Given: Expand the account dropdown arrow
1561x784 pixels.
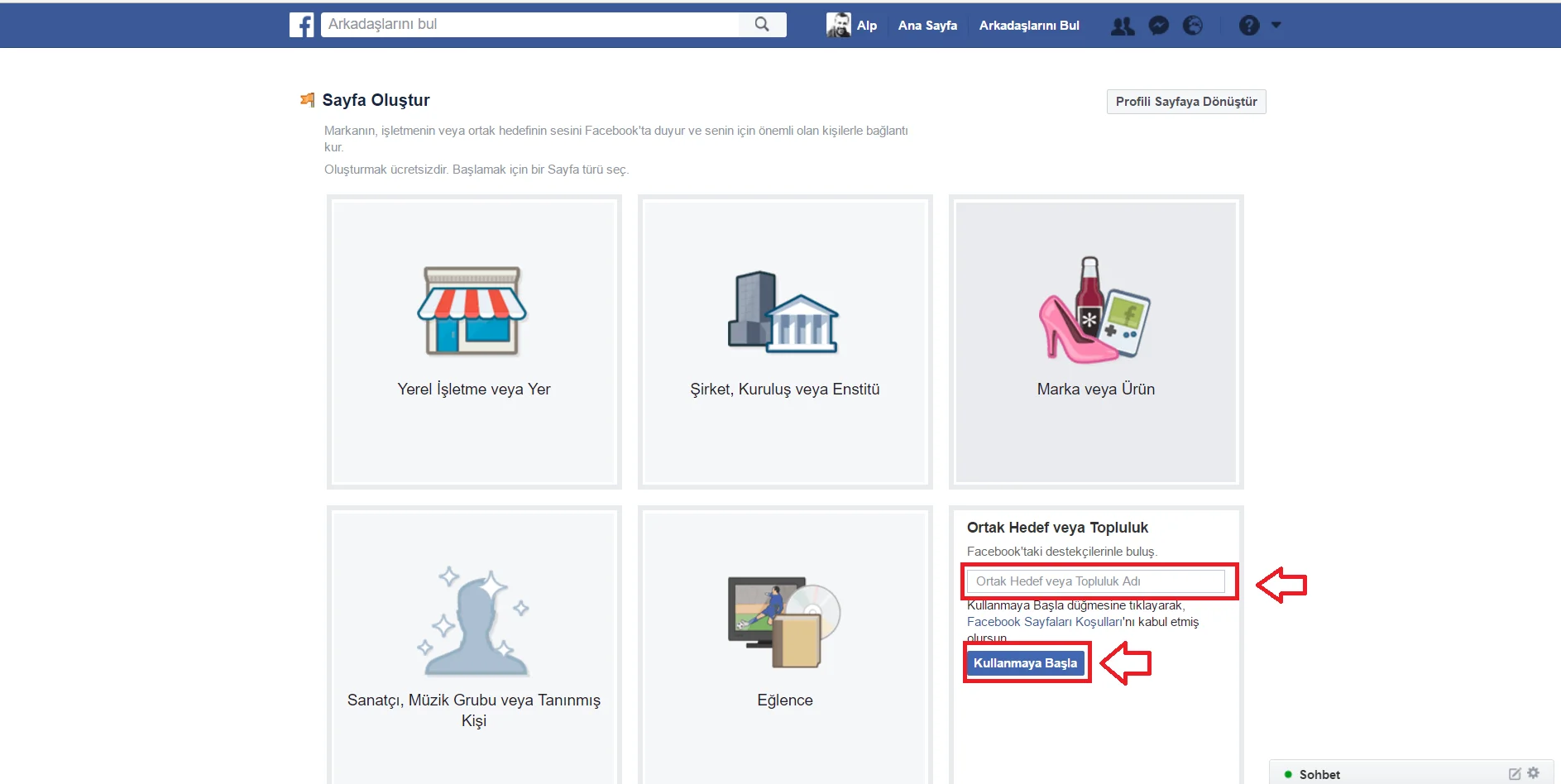Looking at the screenshot, I should click(x=1276, y=25).
